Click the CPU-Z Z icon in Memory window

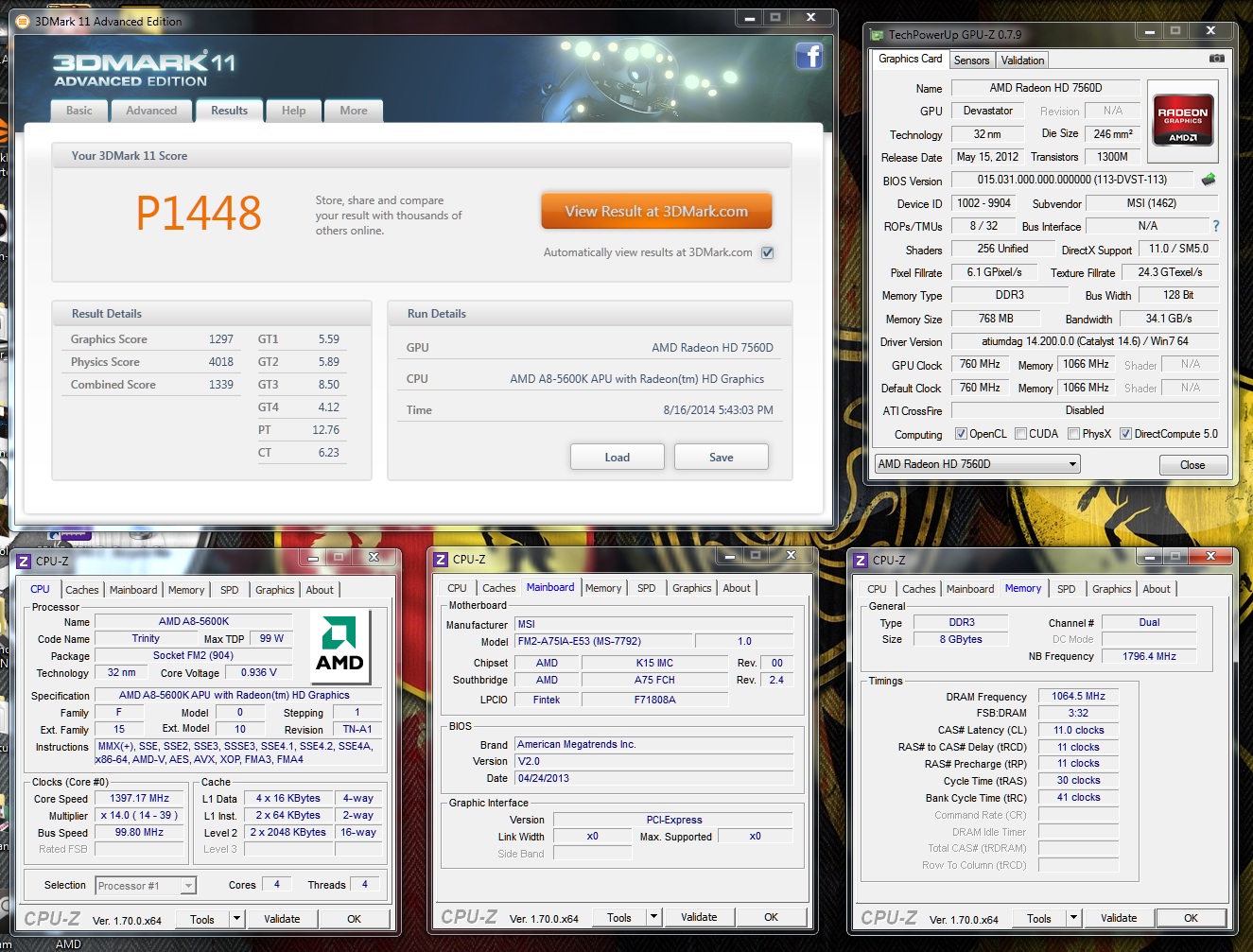[x=861, y=561]
